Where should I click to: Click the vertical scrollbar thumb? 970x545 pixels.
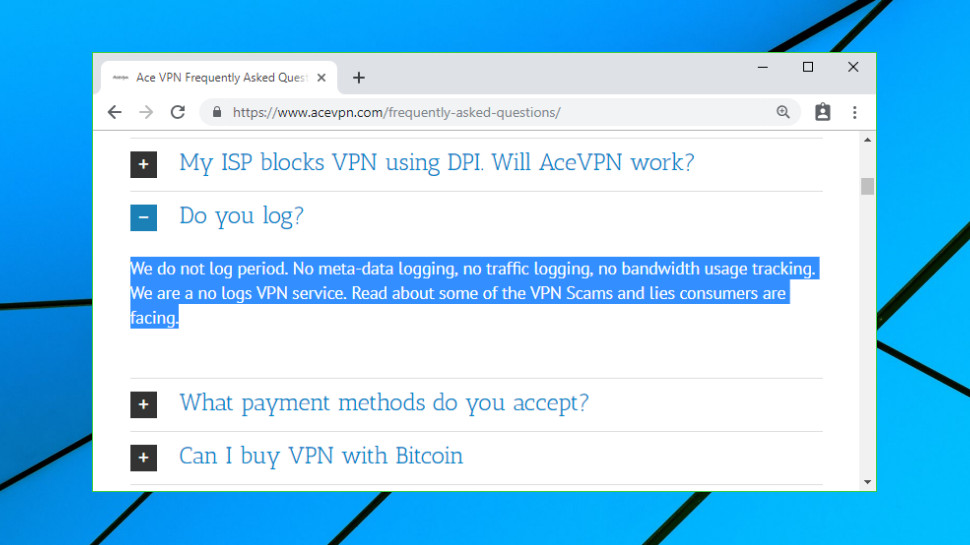tap(867, 186)
